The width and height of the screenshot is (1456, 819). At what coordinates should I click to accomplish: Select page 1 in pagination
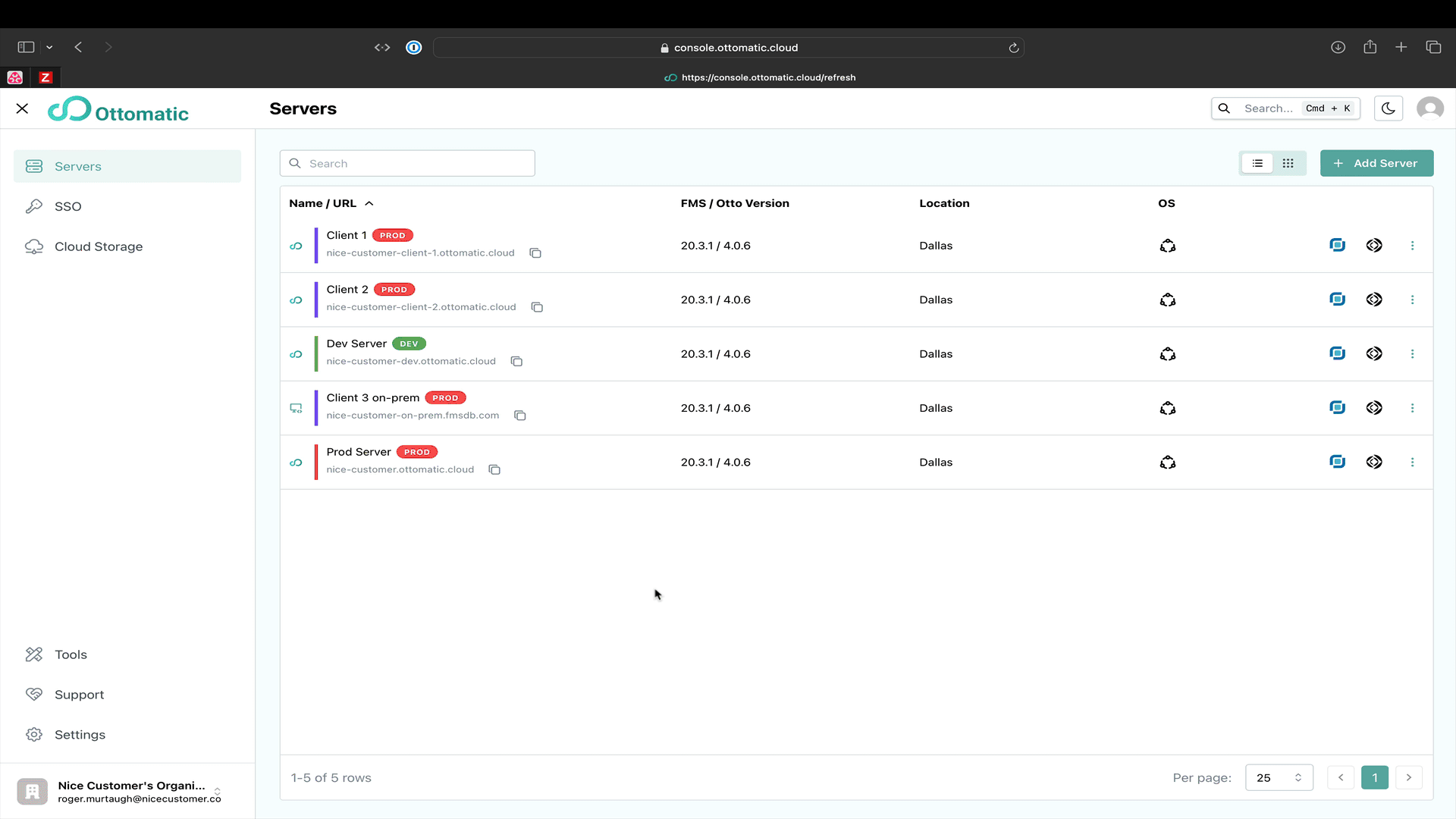(x=1375, y=778)
